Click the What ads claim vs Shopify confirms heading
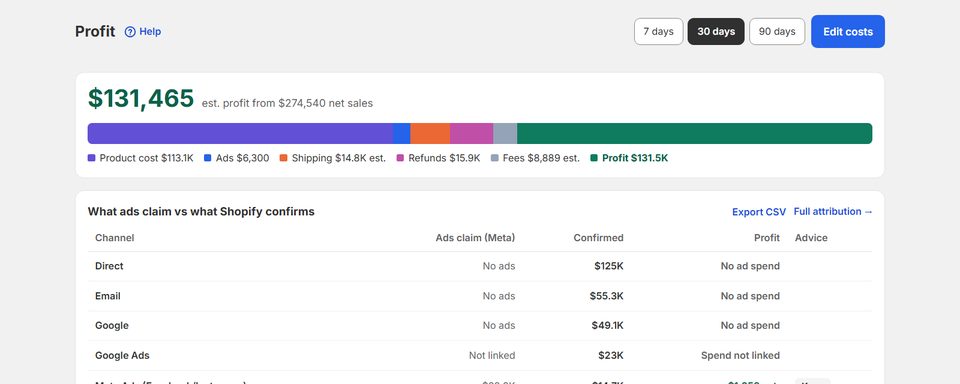960x384 pixels. (201, 212)
